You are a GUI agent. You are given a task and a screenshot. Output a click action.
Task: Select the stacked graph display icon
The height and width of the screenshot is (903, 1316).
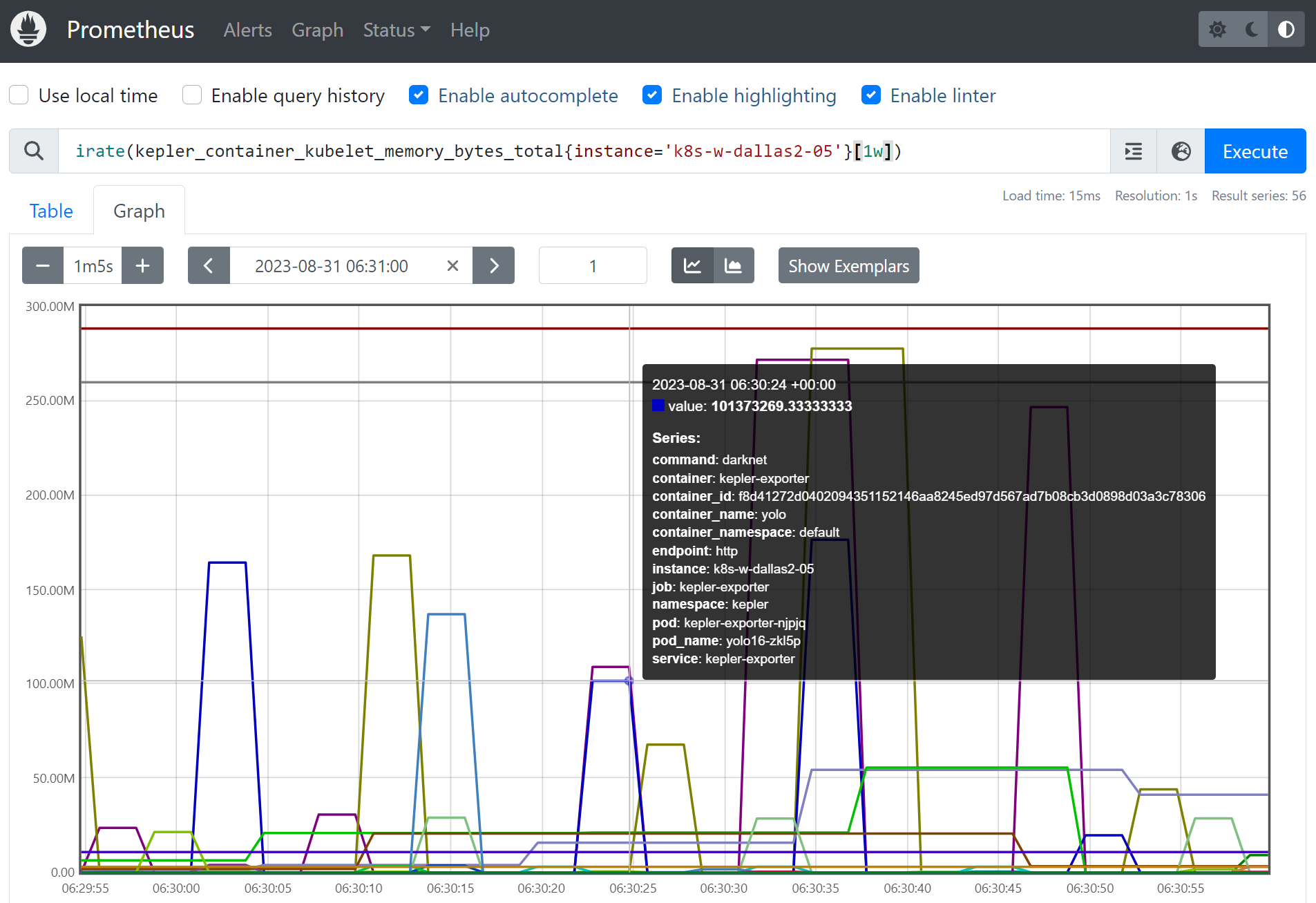[x=734, y=265]
